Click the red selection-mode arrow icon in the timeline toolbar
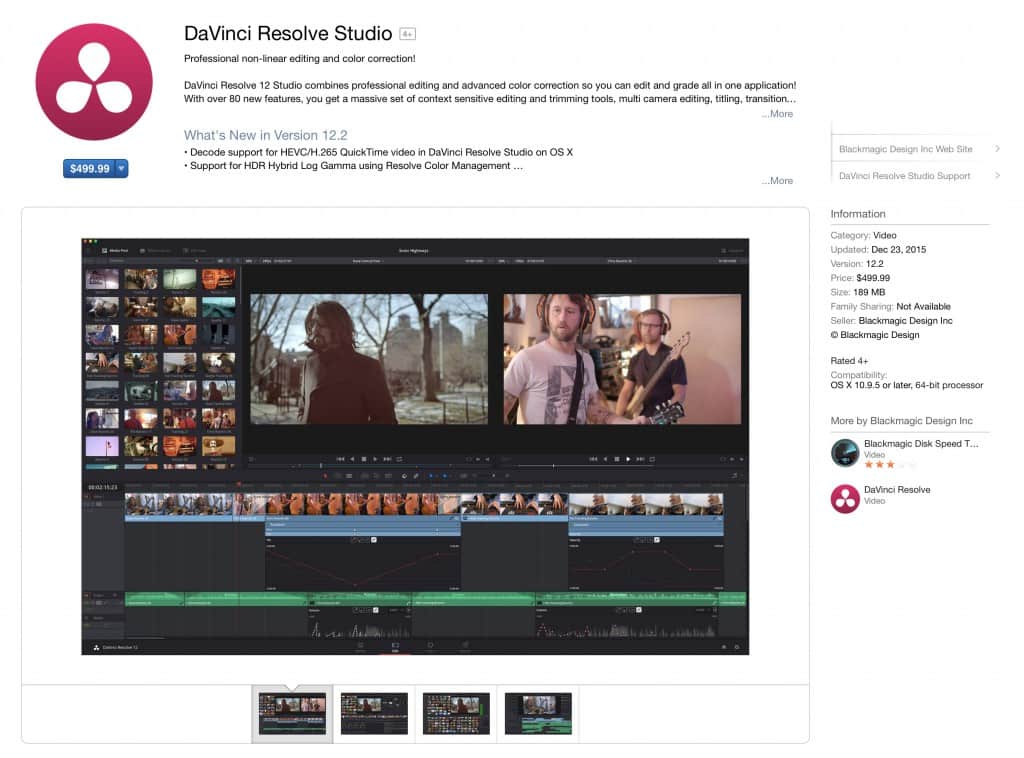 pyautogui.click(x=325, y=476)
